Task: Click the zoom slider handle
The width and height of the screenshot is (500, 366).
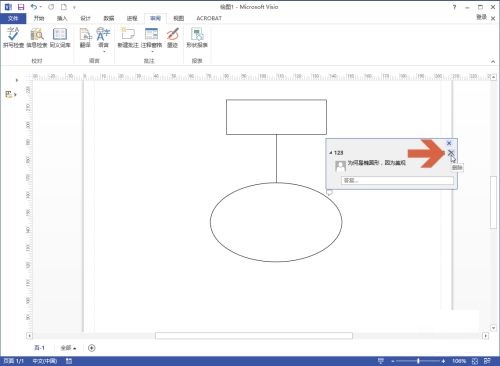Action: pyautogui.click(x=418, y=361)
